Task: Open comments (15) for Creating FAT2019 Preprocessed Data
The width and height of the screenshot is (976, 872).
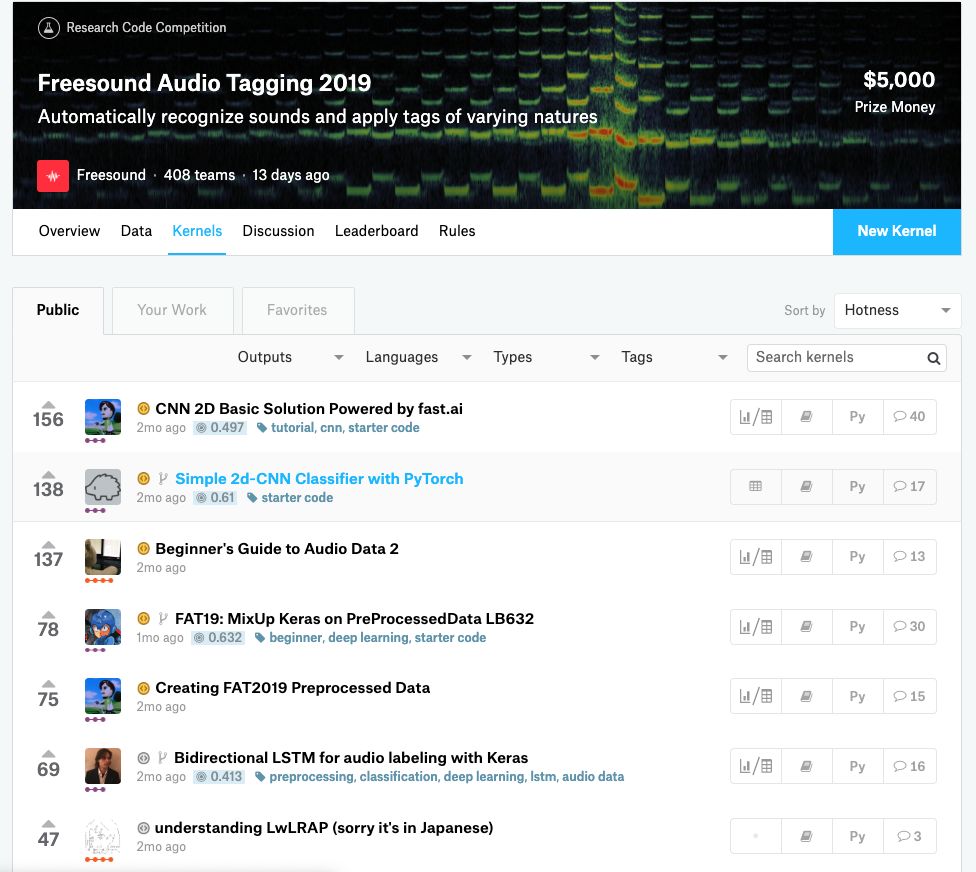Action: [909, 696]
